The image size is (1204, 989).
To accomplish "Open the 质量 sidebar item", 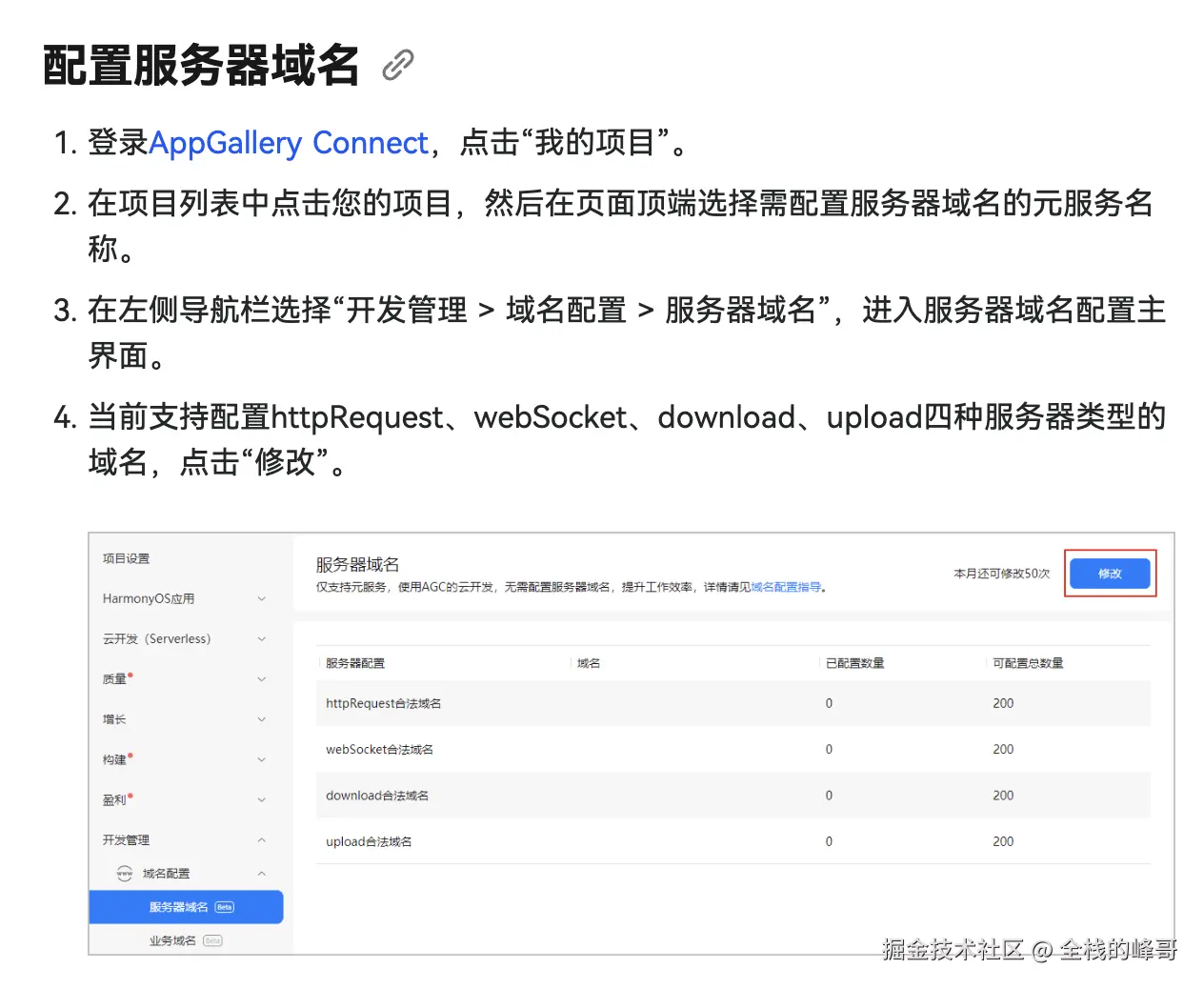I will pyautogui.click(x=115, y=678).
